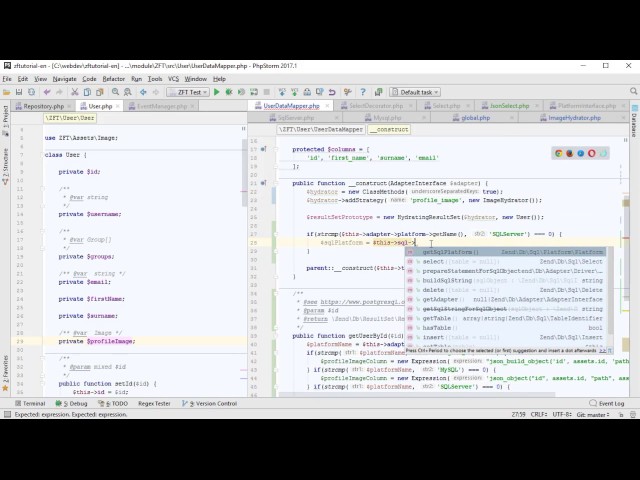This screenshot has height=480, width=640.
Task: Click the Back navigation arrow
Action: (143, 92)
